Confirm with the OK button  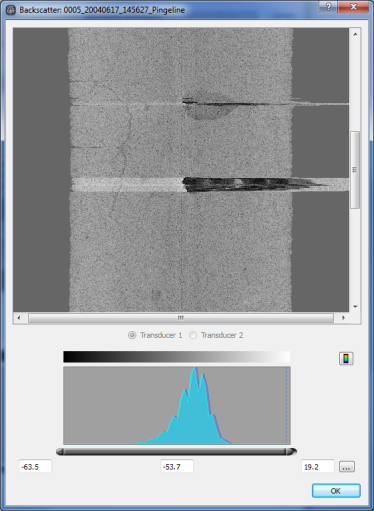(x=336, y=491)
